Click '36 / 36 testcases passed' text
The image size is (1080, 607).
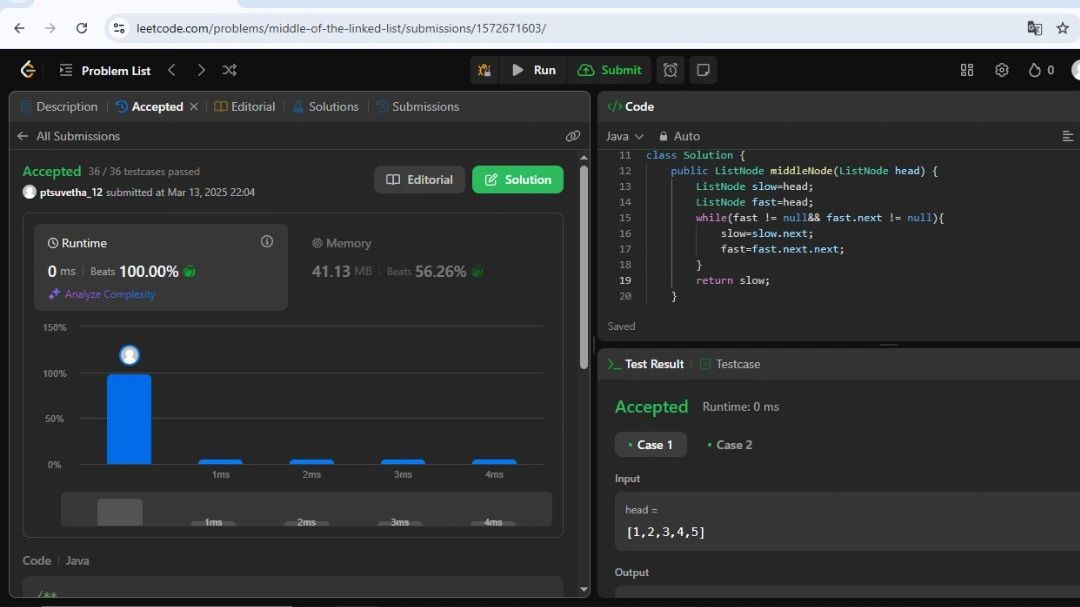tap(144, 172)
